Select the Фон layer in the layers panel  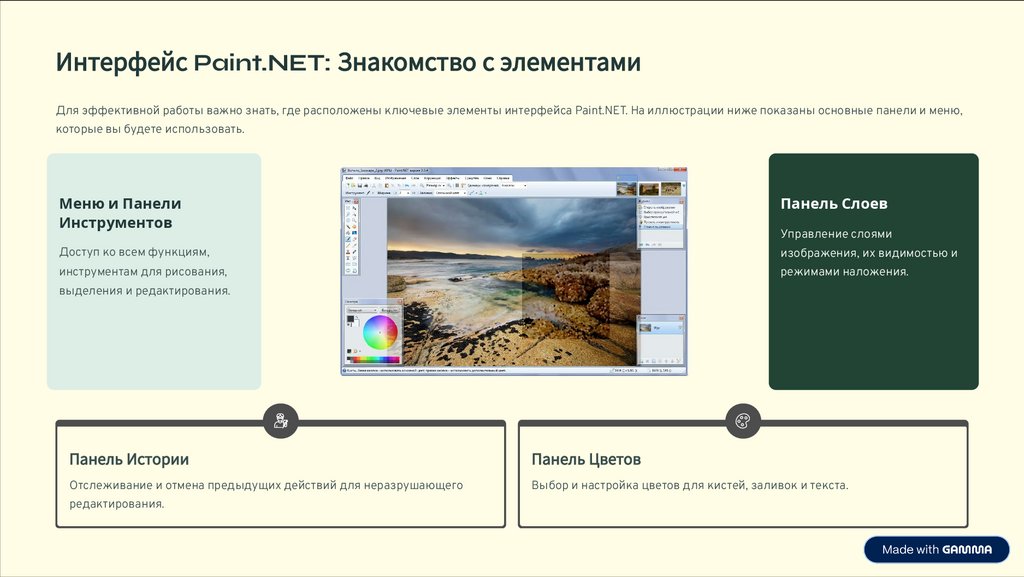point(660,328)
